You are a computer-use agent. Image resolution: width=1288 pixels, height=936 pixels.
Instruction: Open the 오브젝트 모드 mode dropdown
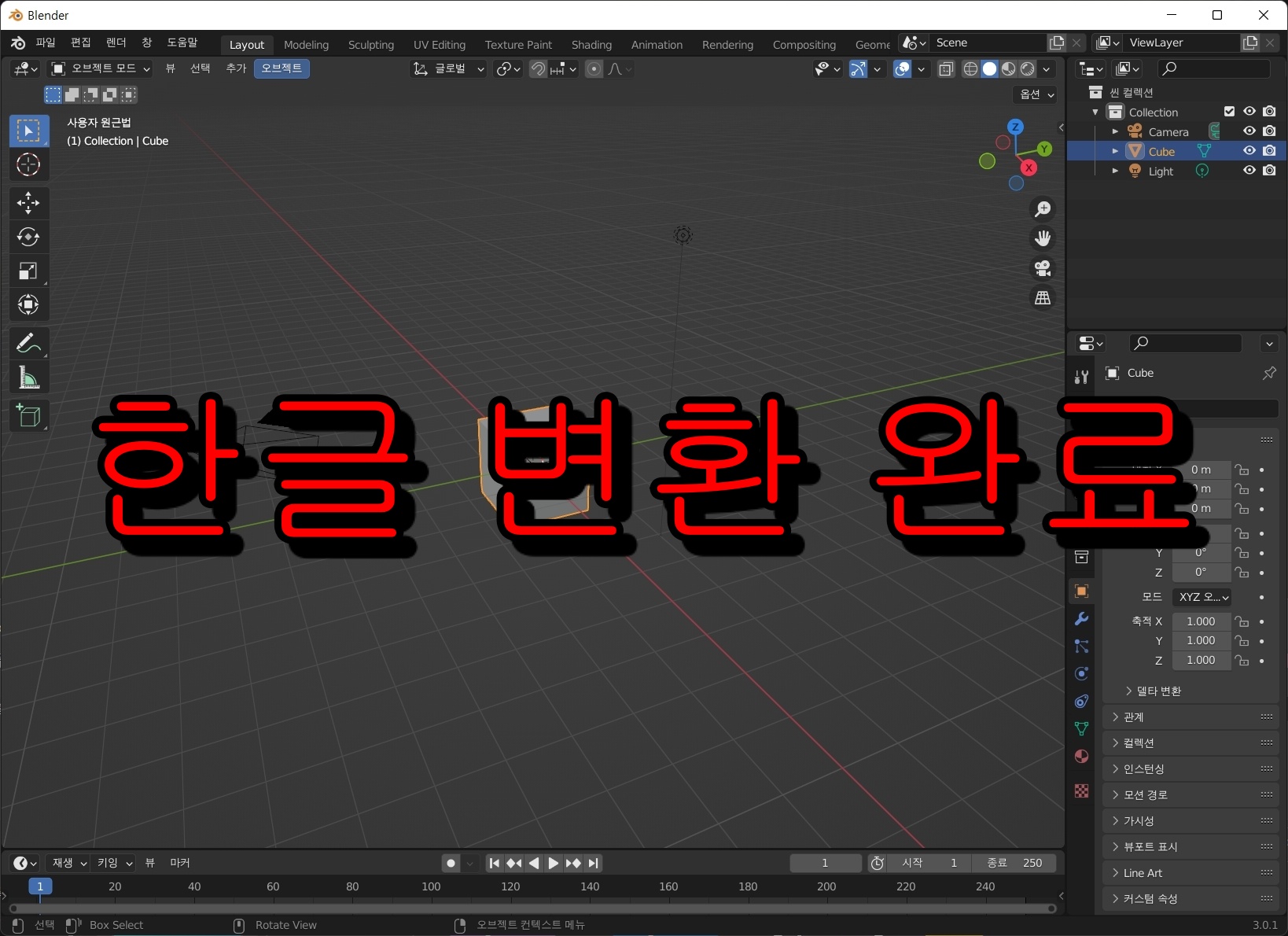coord(102,68)
